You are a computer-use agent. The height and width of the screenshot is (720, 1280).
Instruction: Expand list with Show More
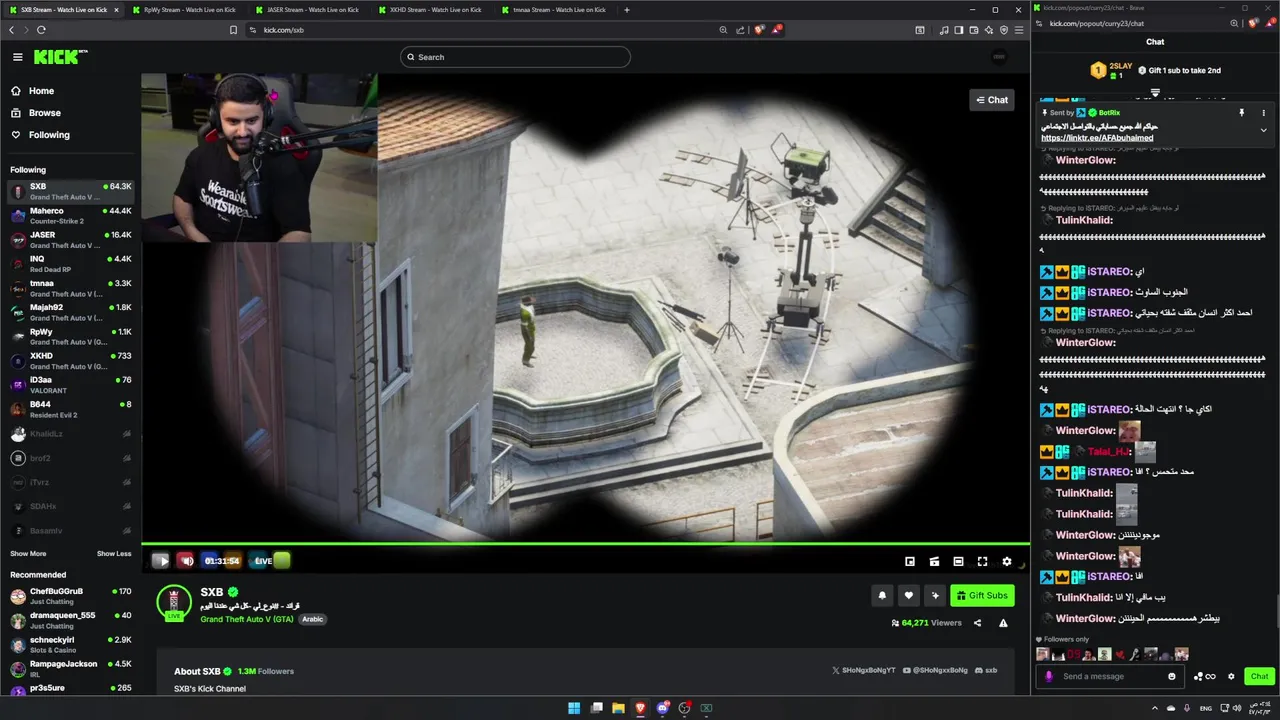point(28,553)
